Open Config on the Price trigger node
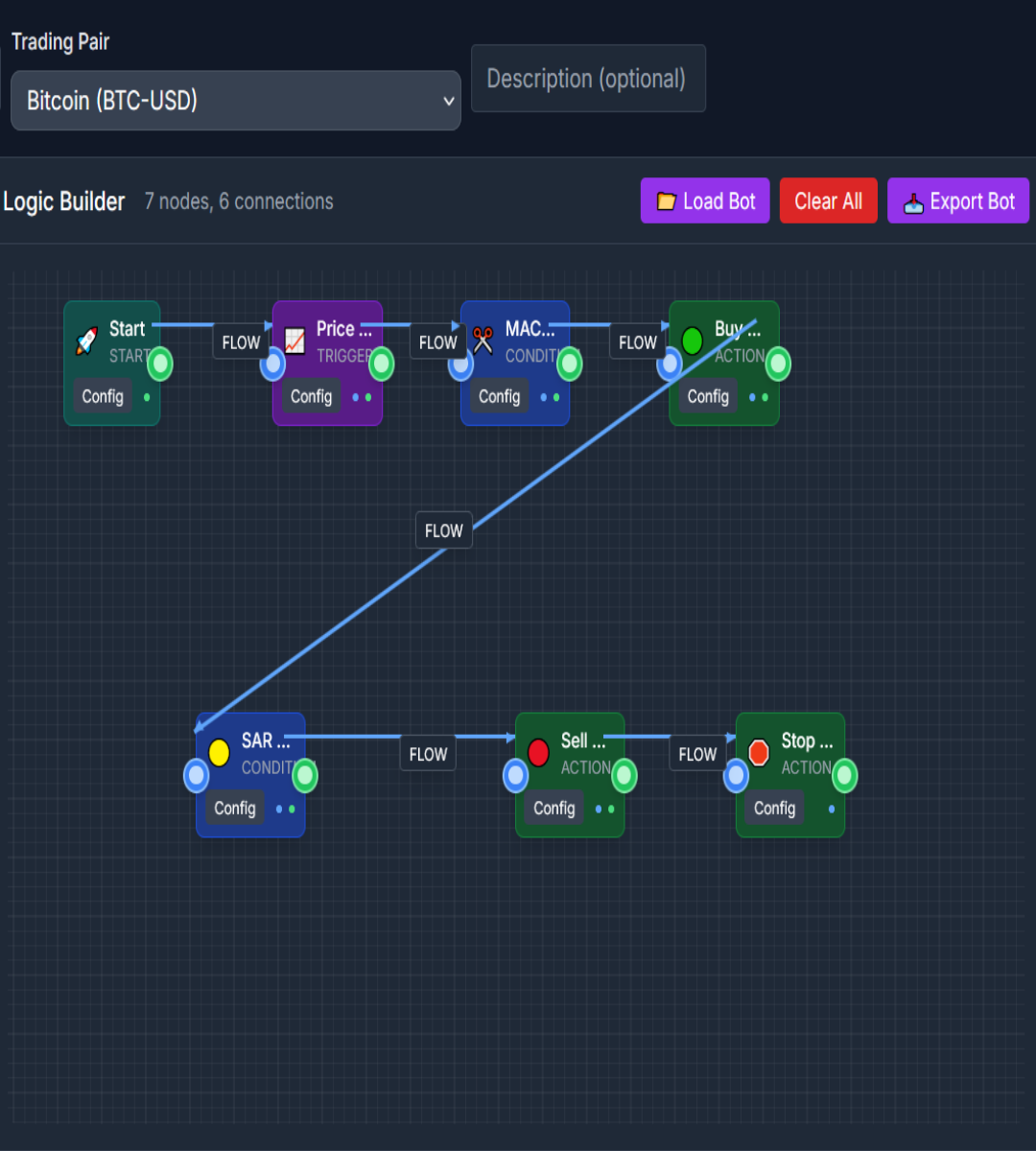Screen dimensions: 1036x1151 pyautogui.click(x=311, y=397)
